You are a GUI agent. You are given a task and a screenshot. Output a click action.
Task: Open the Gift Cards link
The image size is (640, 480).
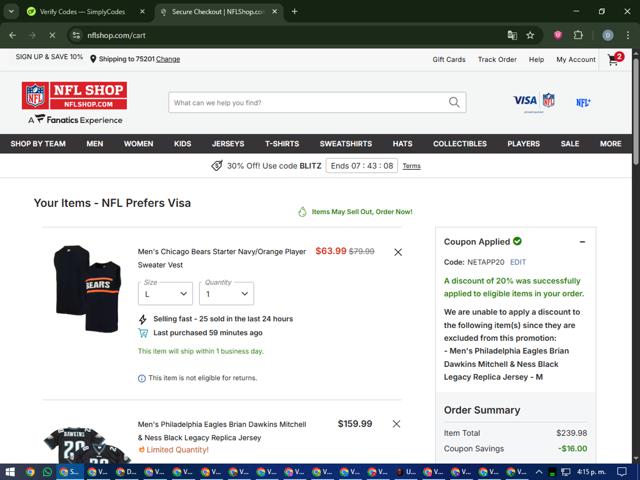pyautogui.click(x=449, y=60)
